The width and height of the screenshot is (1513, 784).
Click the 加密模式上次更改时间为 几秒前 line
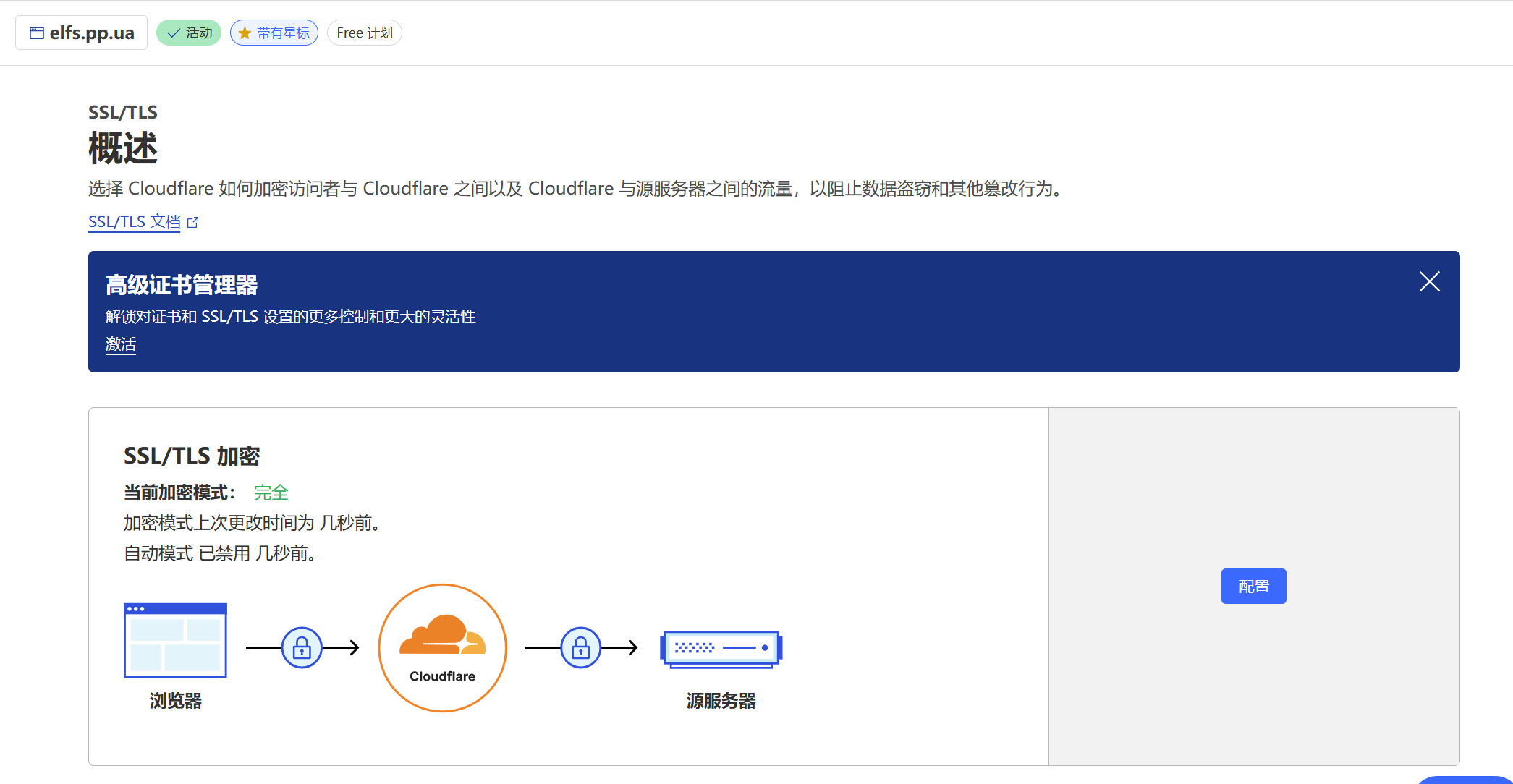point(253,522)
